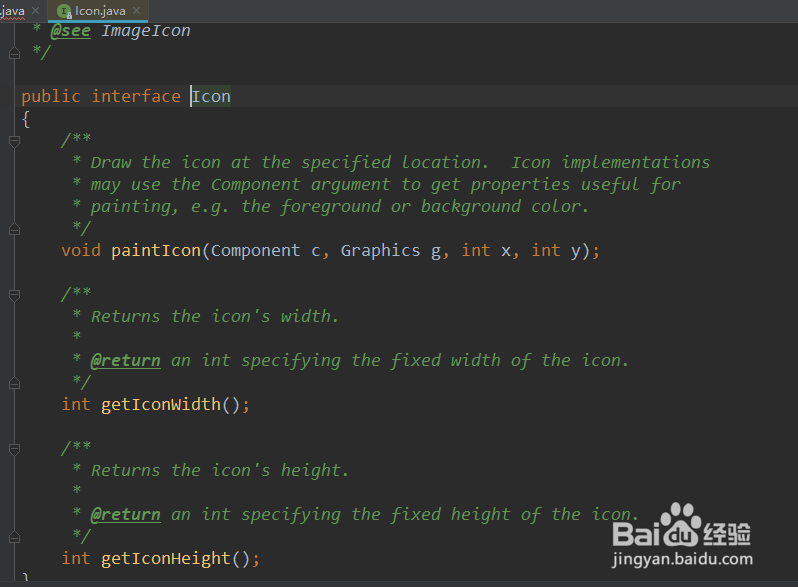Click the getIconHeight method name
This screenshot has width=798, height=587.
click(x=165, y=558)
